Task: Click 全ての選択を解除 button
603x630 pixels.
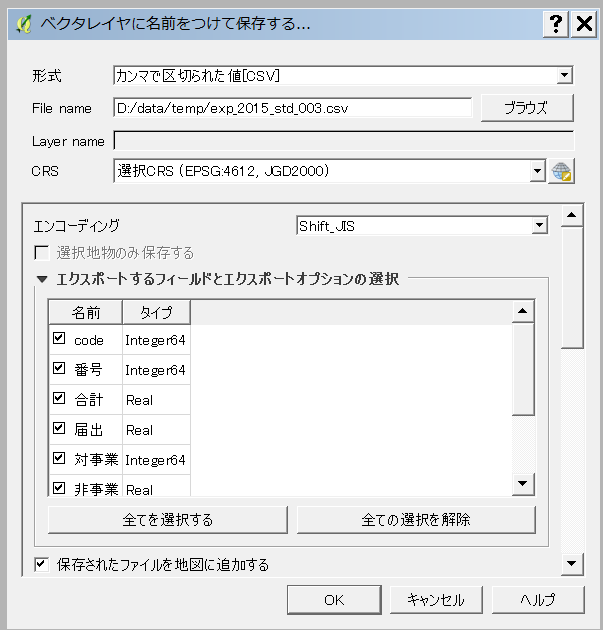Action: [416, 520]
